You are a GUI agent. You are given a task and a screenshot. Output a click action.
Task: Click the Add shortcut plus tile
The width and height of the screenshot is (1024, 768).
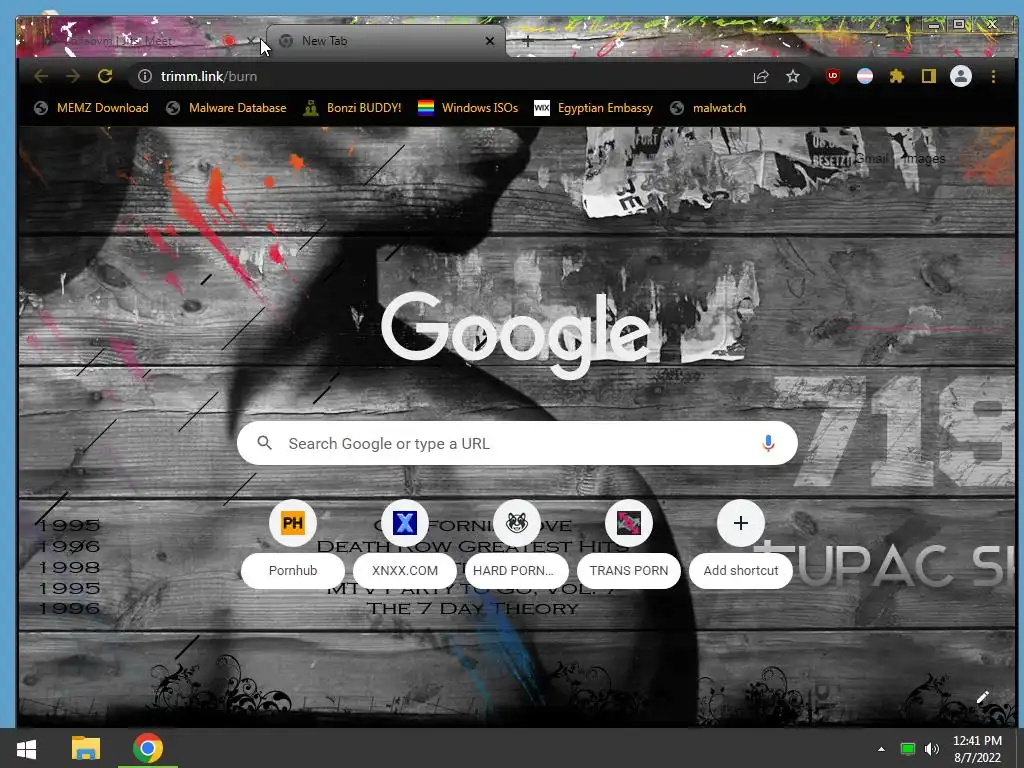[741, 523]
